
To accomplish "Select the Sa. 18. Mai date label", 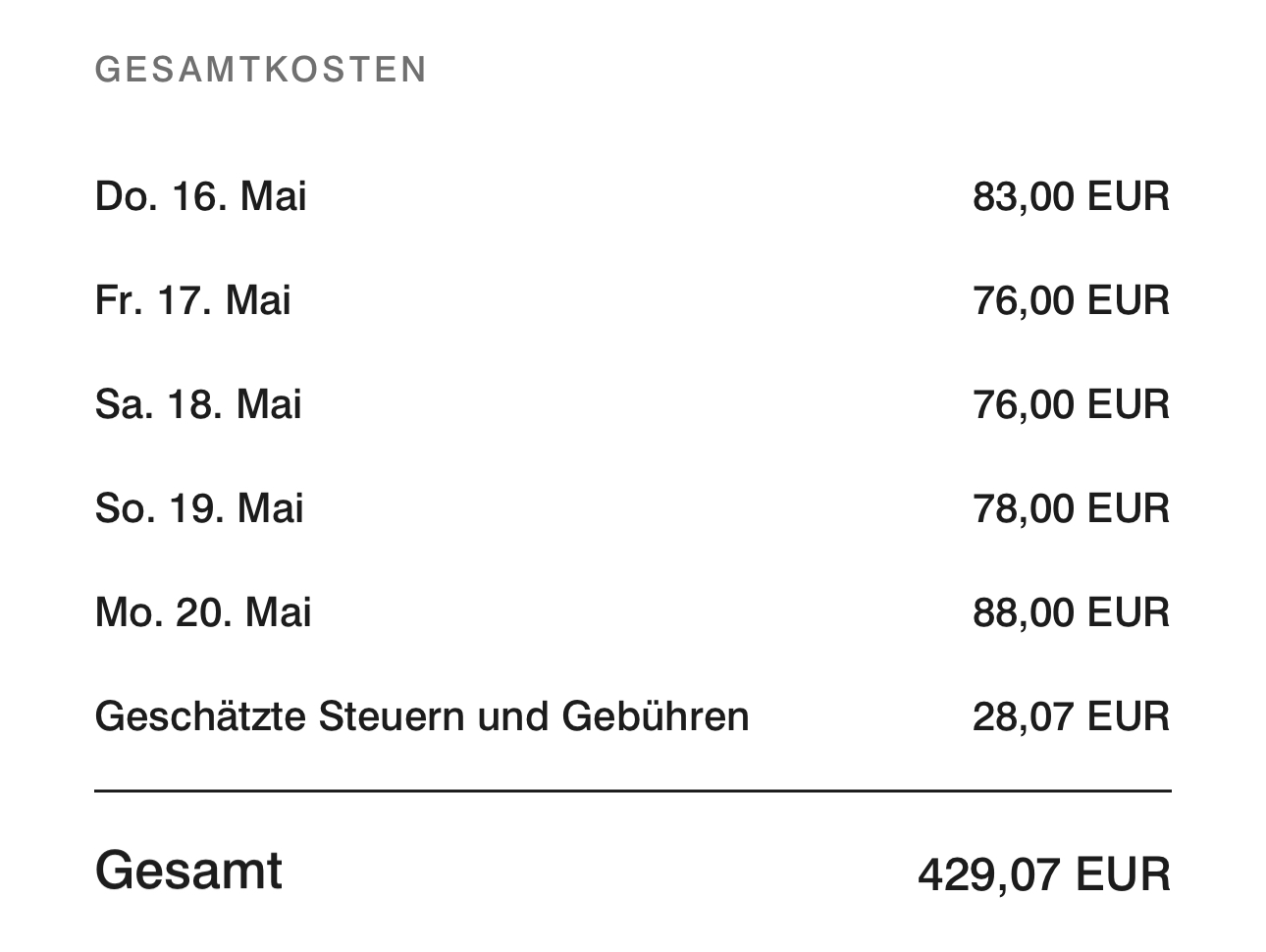I will coord(198,404).
